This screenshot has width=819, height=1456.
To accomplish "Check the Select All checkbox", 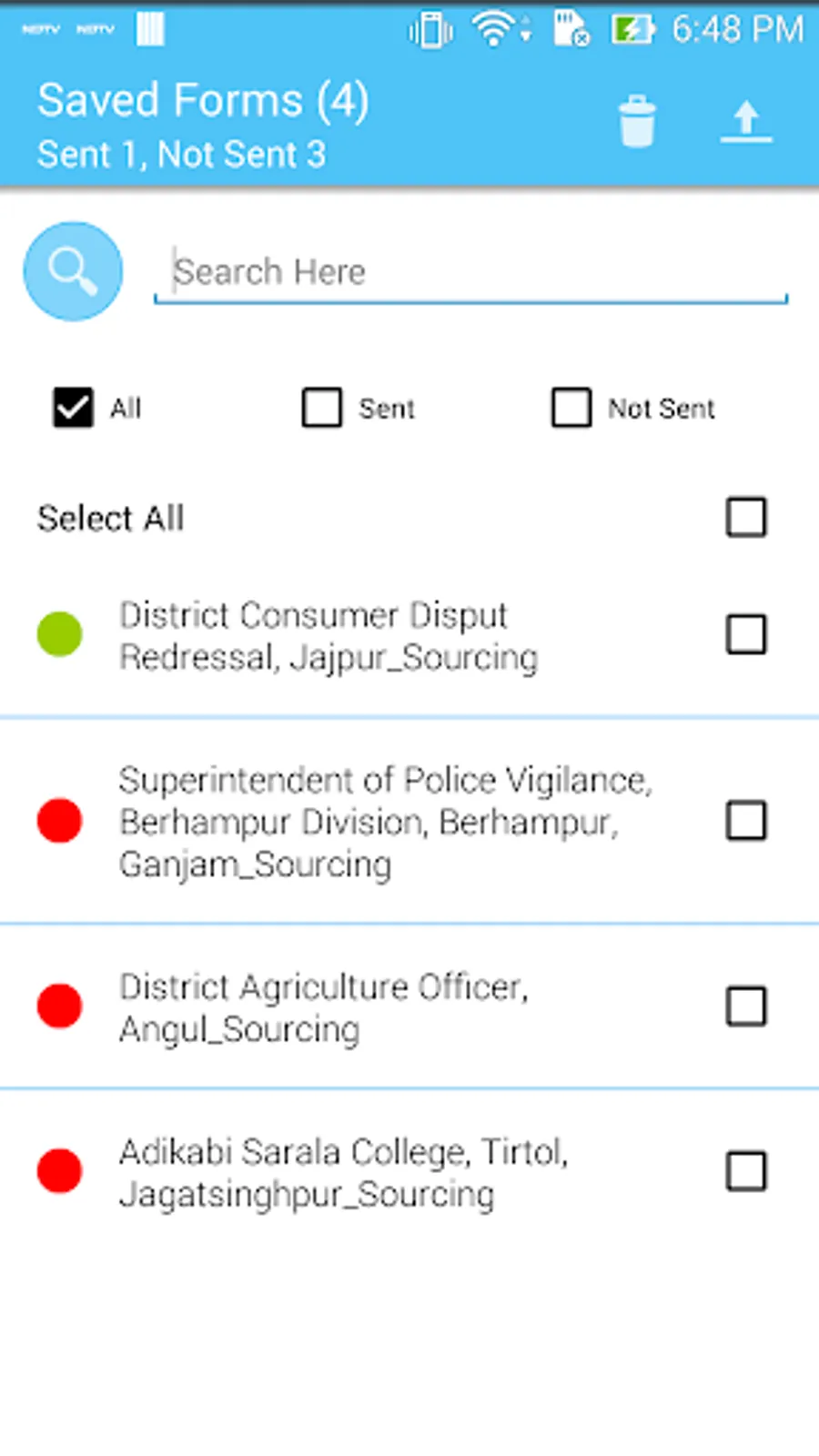I will pos(746,517).
